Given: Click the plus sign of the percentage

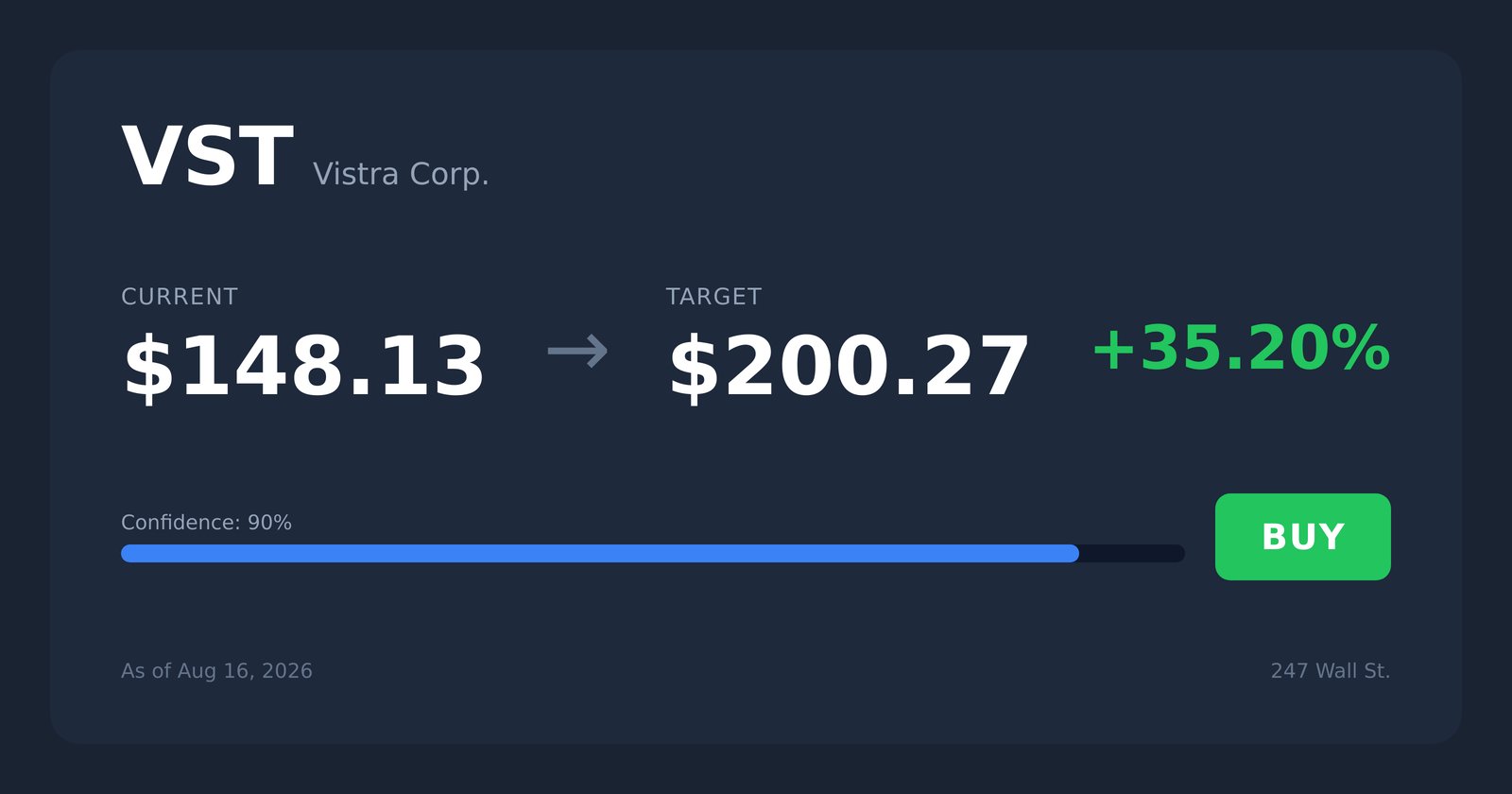Looking at the screenshot, I should click(x=1113, y=351).
